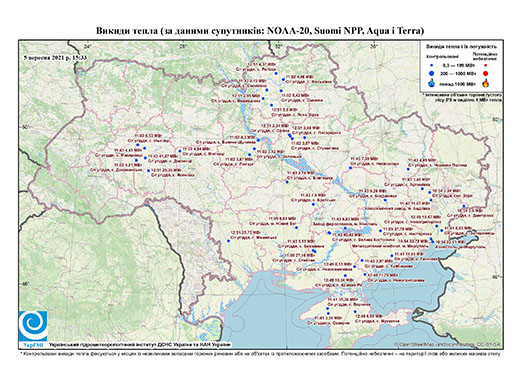The height and width of the screenshot is (368, 520).
Task: Click the понад 1000 МВт legend label
Action: pos(457,83)
